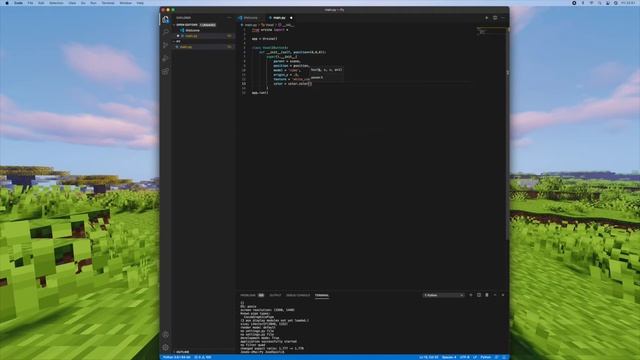Open Selection menu in macOS menu bar
This screenshot has height=360, width=640.
tap(56, 3)
